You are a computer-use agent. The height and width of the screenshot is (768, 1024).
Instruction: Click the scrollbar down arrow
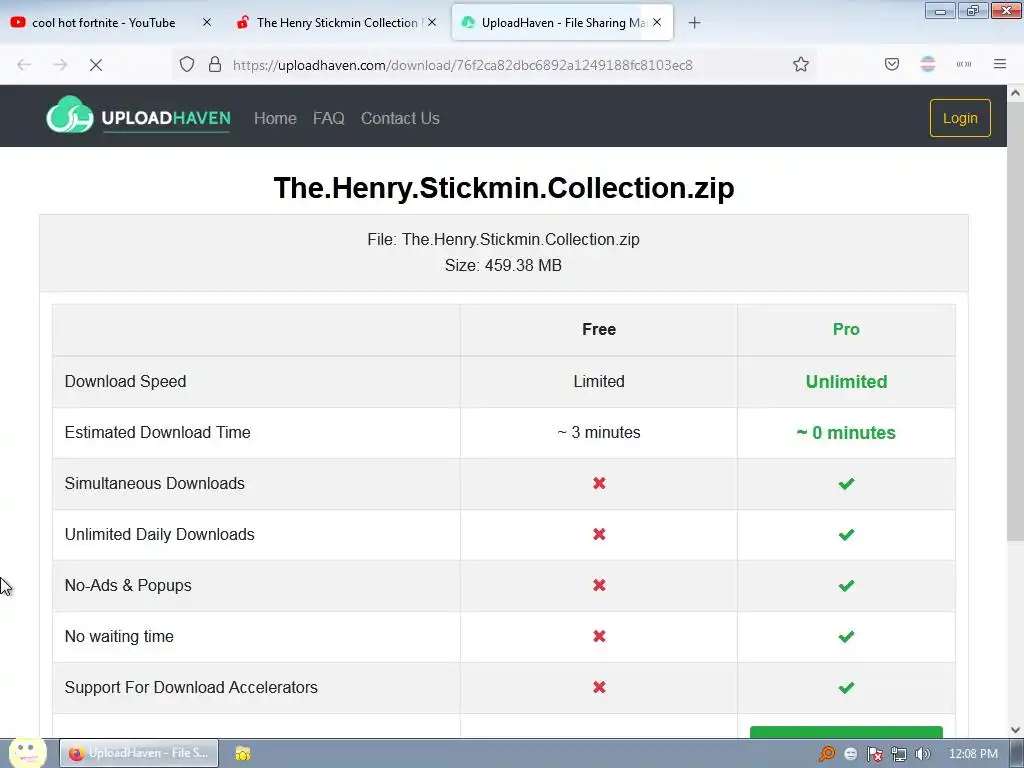point(1015,729)
